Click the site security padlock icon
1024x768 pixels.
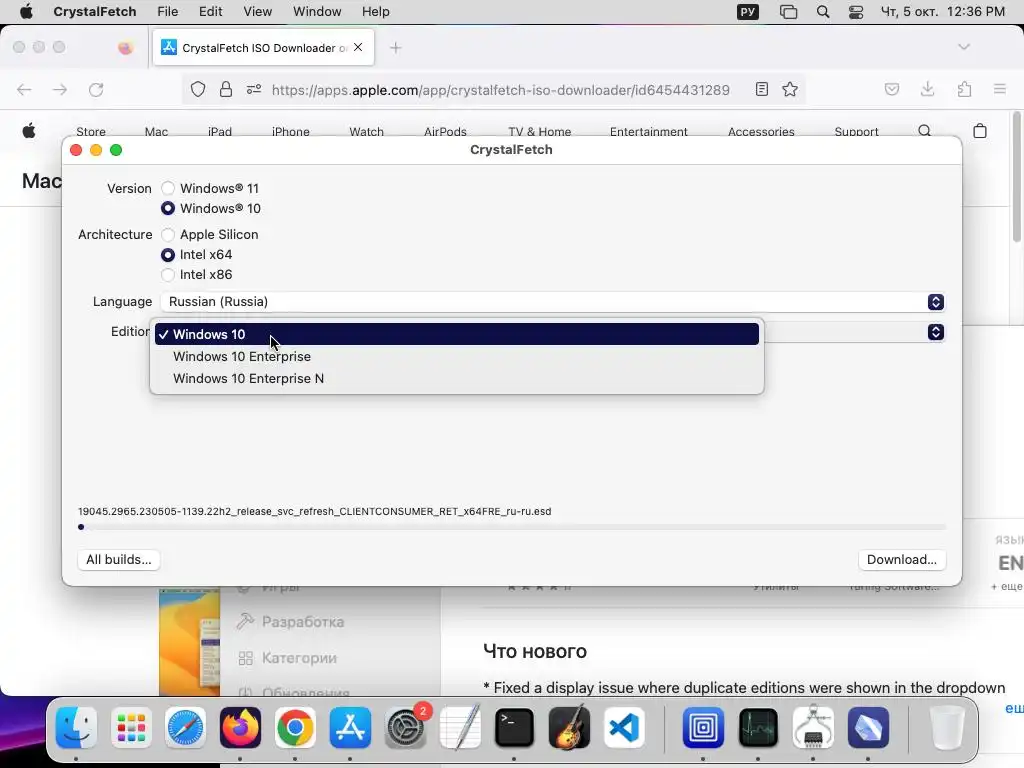226,89
